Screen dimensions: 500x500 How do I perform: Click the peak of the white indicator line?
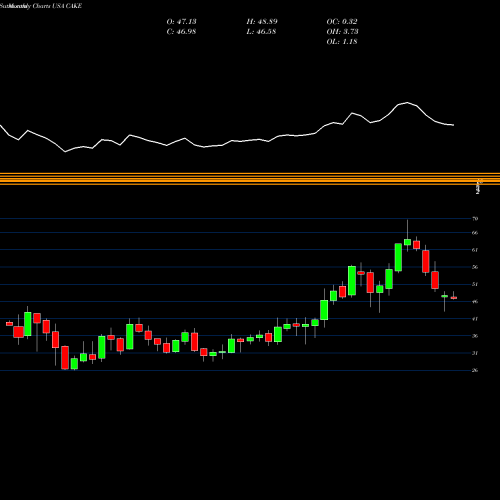point(407,103)
